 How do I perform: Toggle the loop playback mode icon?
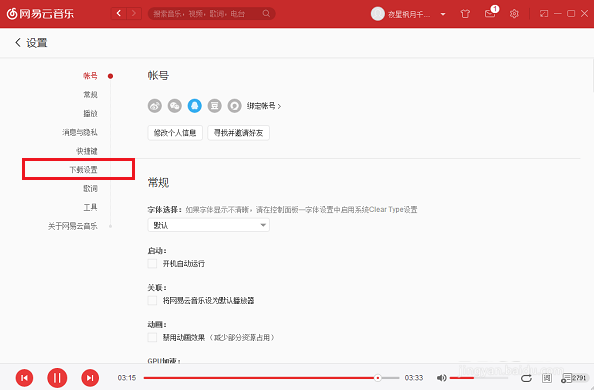click(526, 378)
